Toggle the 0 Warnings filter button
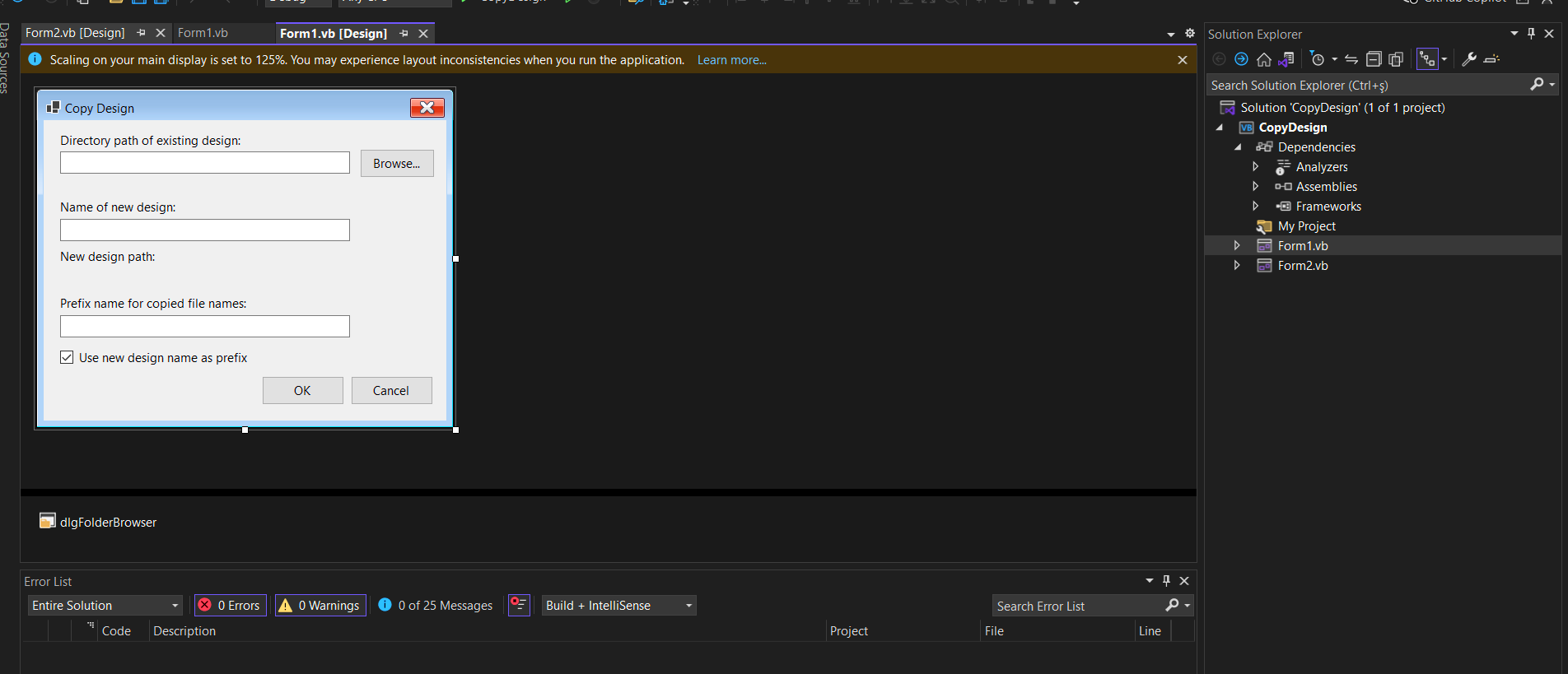 pyautogui.click(x=320, y=606)
